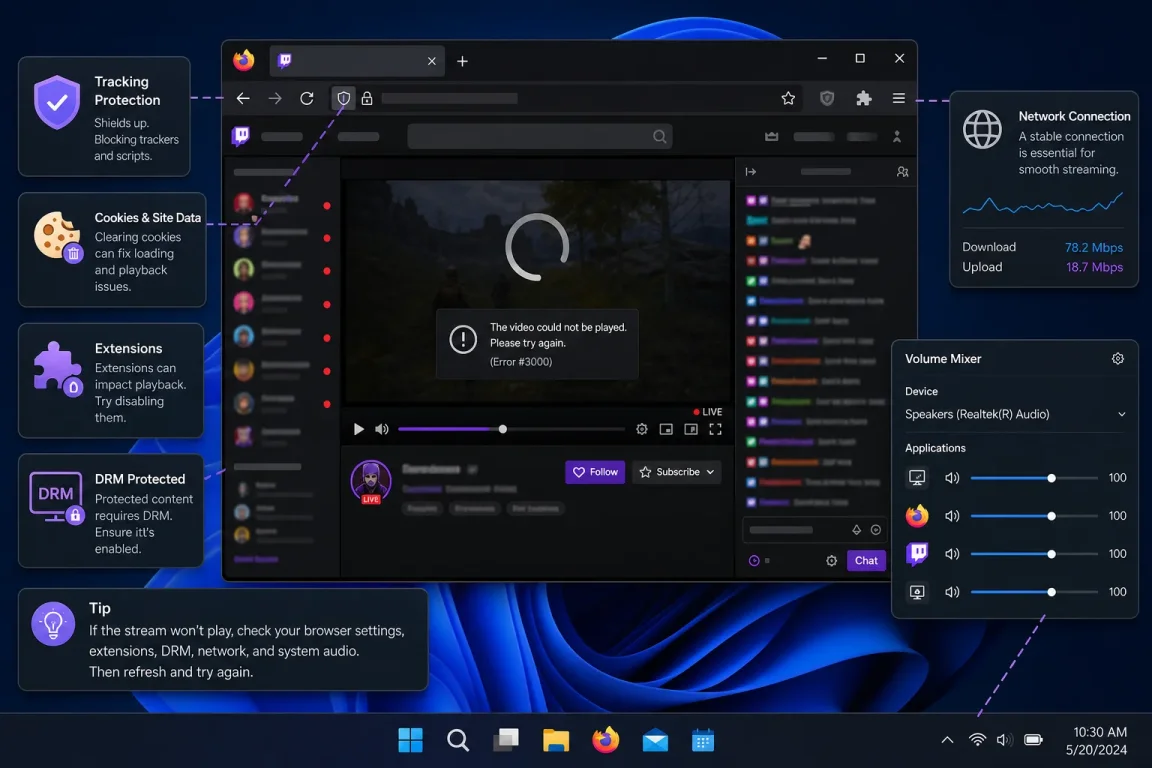Open the Windows Start menu
This screenshot has width=1152, height=768.
410,740
